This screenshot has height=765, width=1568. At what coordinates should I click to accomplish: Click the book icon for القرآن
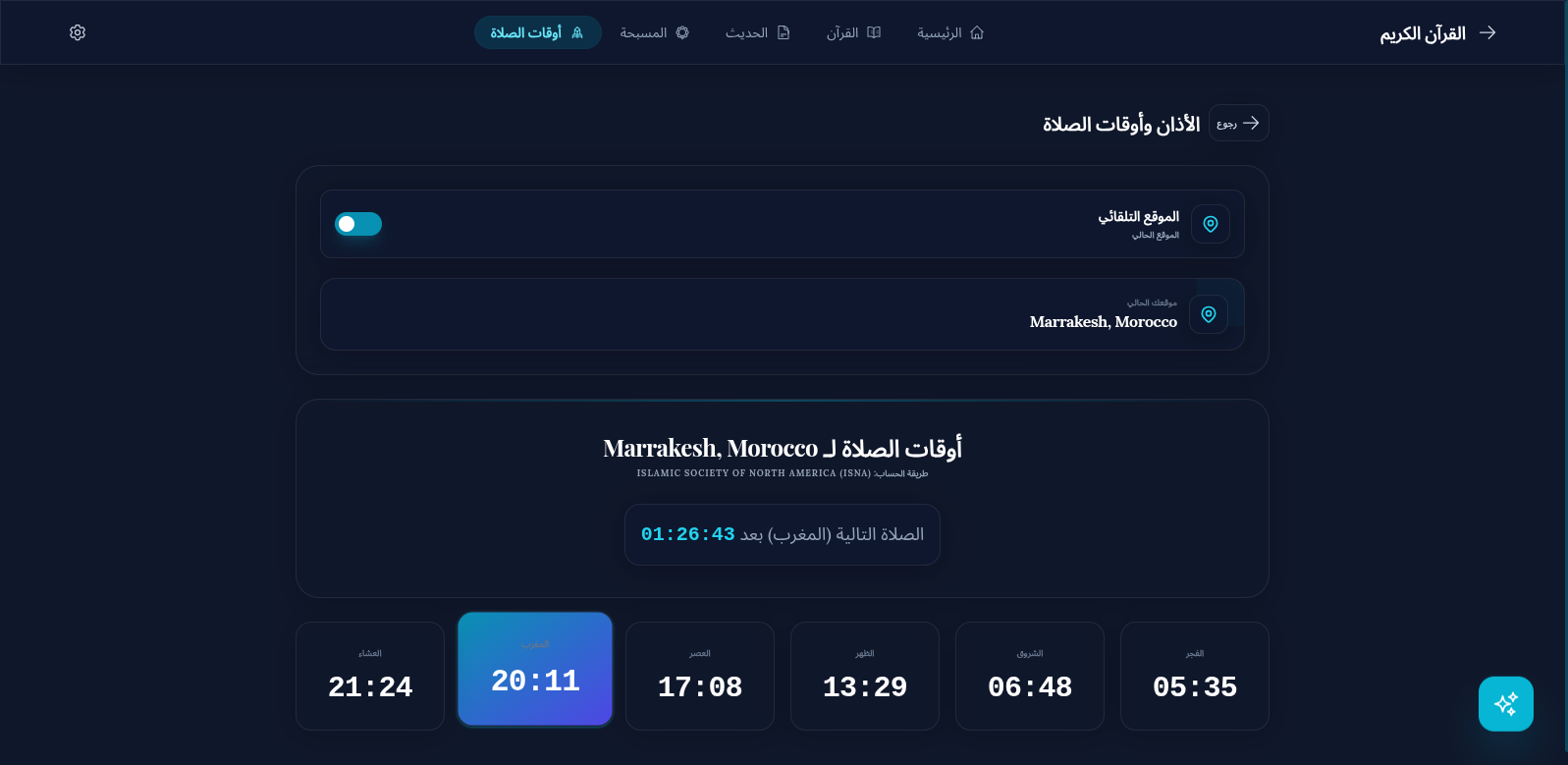coord(874,32)
